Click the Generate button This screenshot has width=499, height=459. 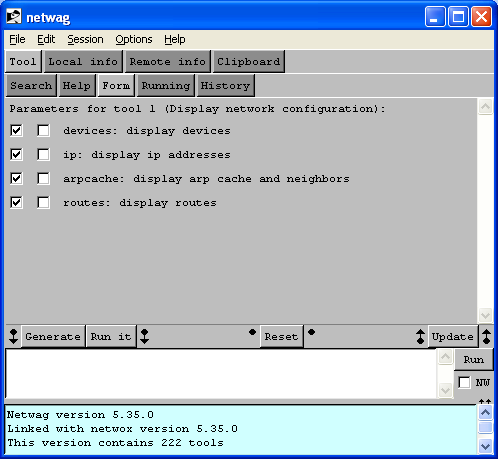[53, 337]
